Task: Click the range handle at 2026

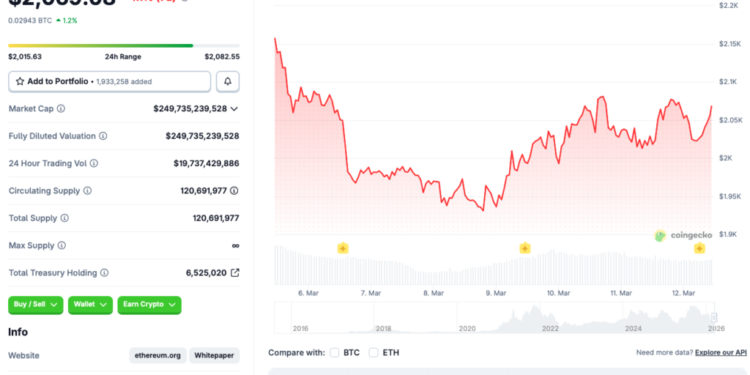Action: (714, 317)
